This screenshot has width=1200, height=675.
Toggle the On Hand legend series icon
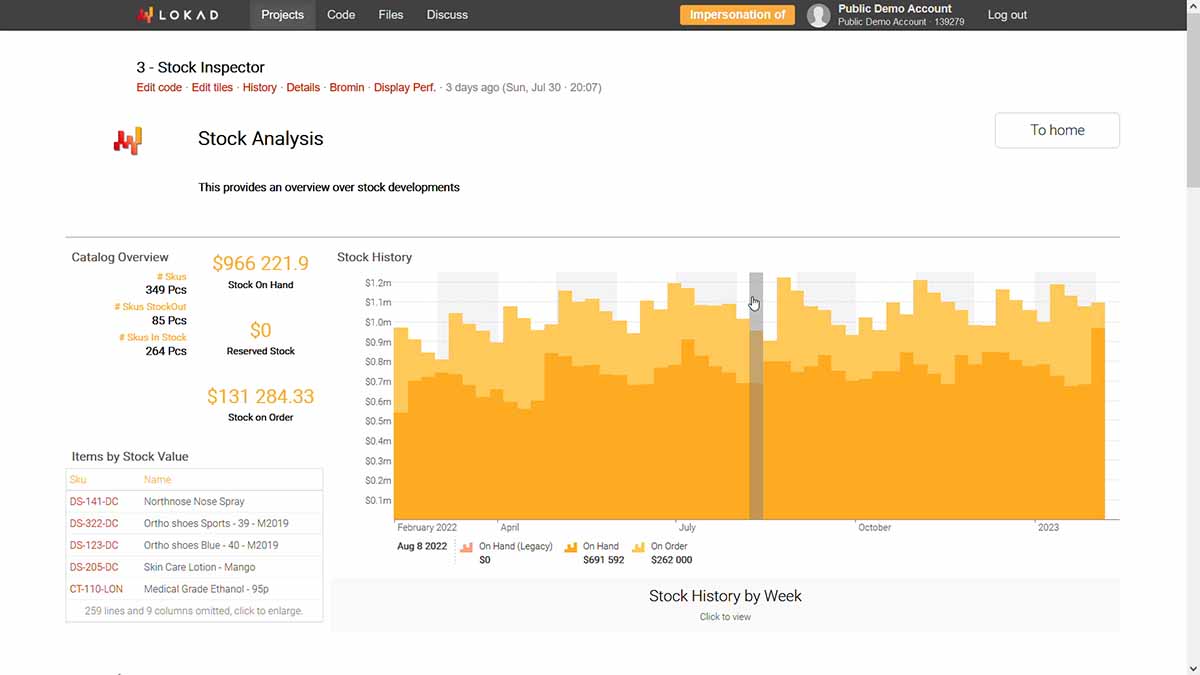[x=571, y=547]
